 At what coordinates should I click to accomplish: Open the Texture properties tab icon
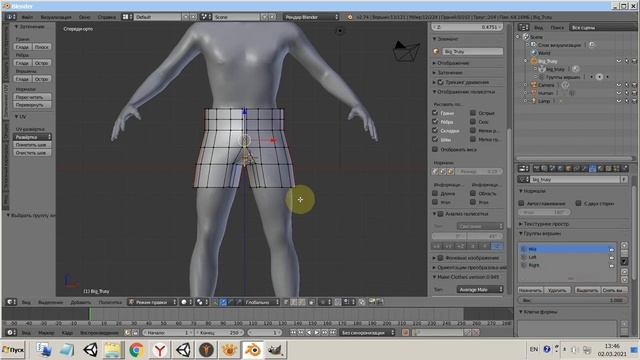coord(609,168)
